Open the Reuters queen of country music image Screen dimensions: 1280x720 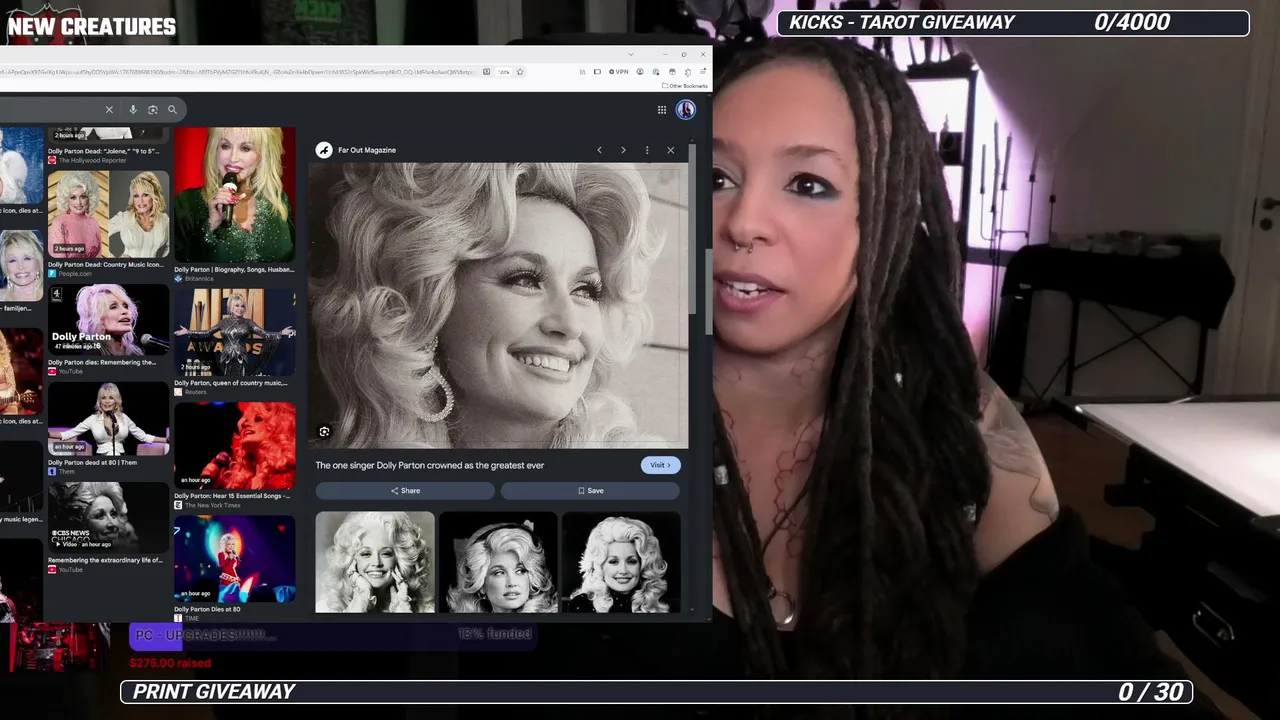[235, 333]
